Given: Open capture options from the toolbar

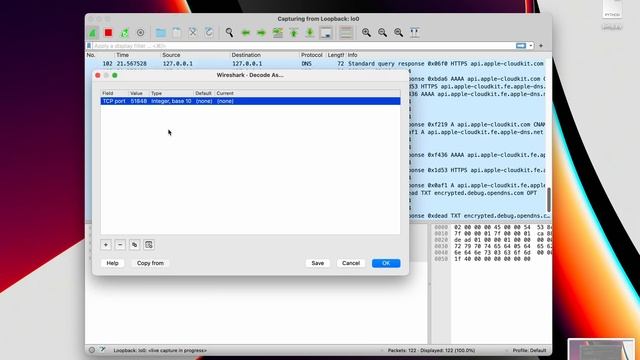Looking at the screenshot, I should click(x=140, y=33).
